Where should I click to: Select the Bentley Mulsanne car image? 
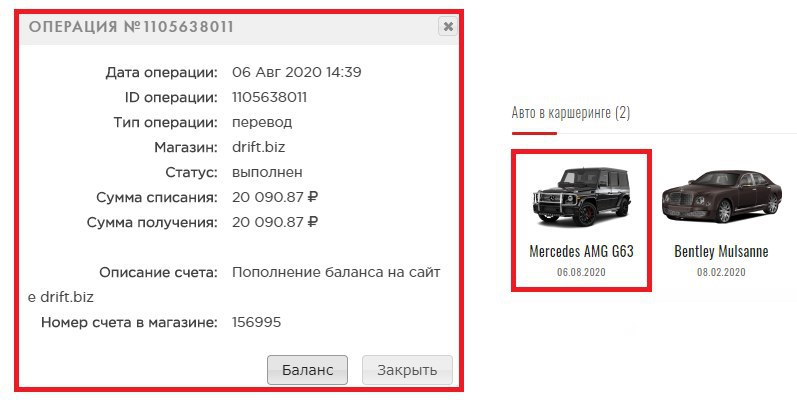[x=722, y=196]
